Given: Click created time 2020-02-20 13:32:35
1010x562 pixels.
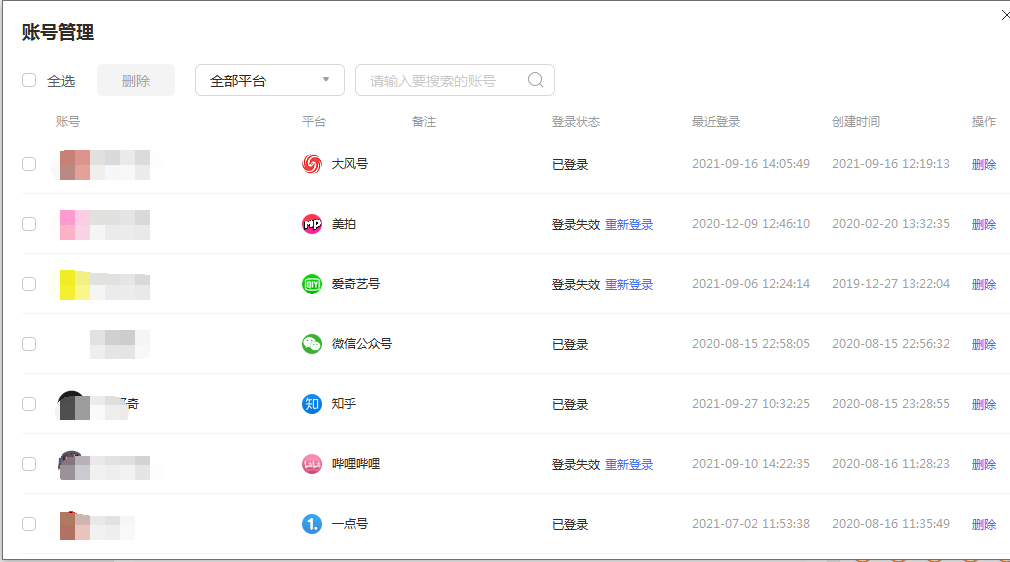Looking at the screenshot, I should pos(891,224).
